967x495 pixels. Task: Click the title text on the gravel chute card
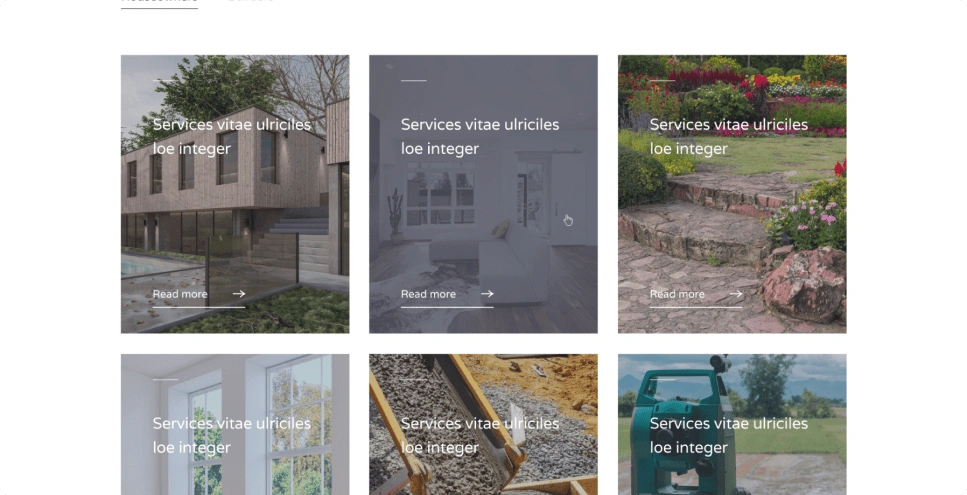tap(480, 435)
